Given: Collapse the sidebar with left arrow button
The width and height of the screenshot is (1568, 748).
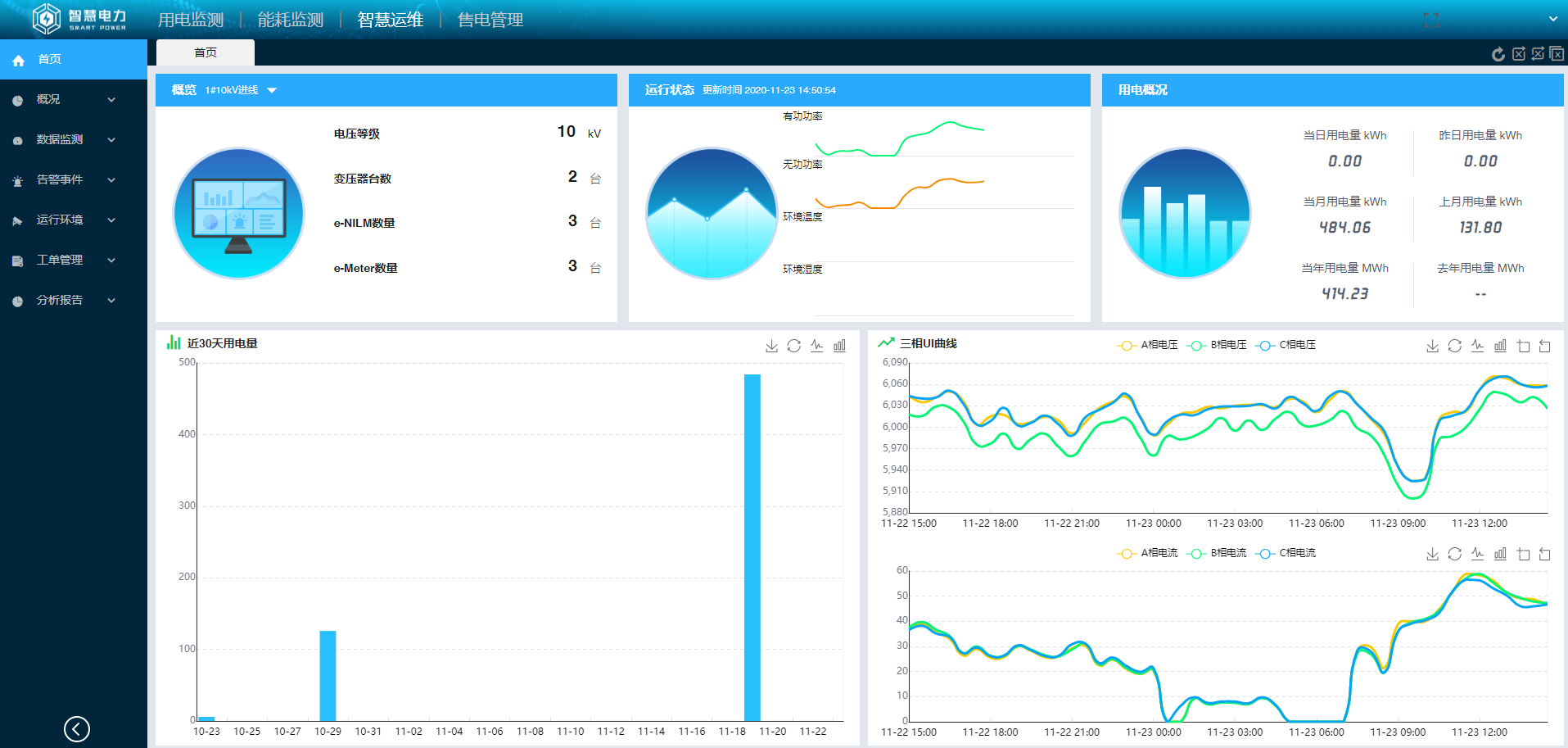Looking at the screenshot, I should [77, 728].
